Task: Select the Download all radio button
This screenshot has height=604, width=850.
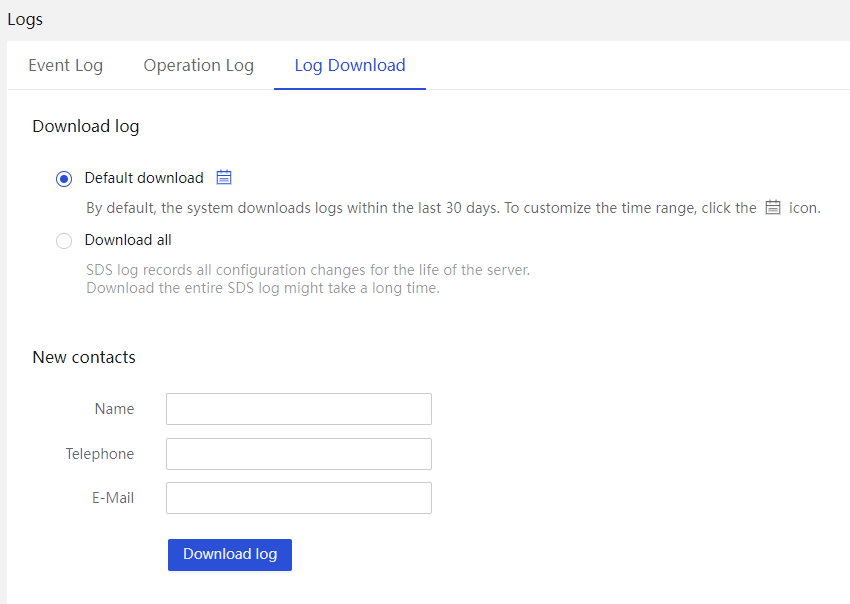Action: pyautogui.click(x=64, y=241)
